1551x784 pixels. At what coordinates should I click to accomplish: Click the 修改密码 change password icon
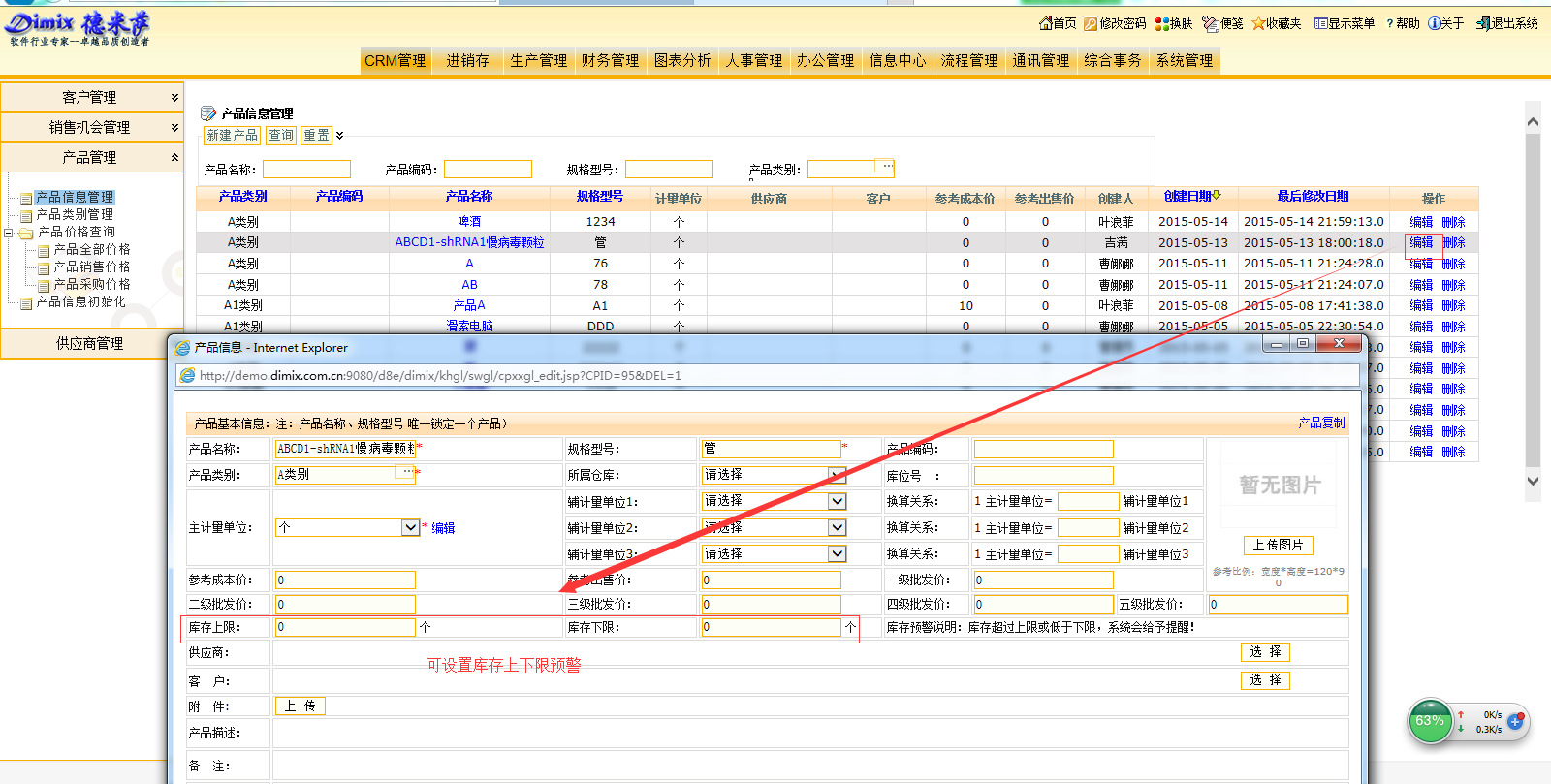click(x=1091, y=23)
